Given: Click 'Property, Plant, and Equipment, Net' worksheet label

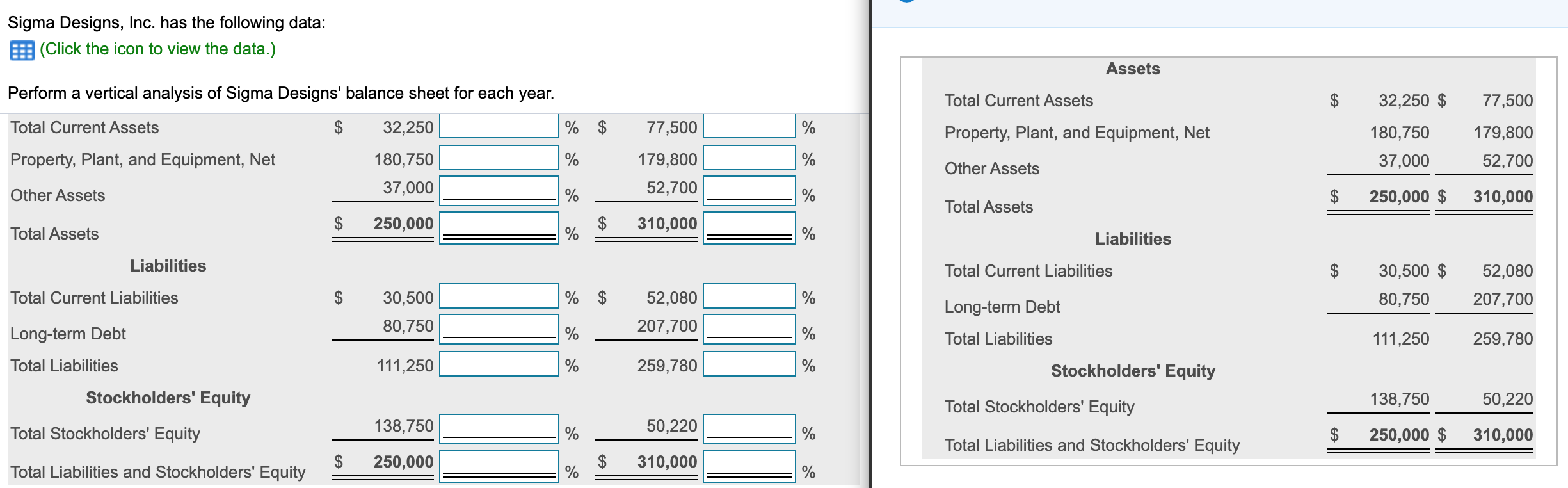Looking at the screenshot, I should coord(143,159).
